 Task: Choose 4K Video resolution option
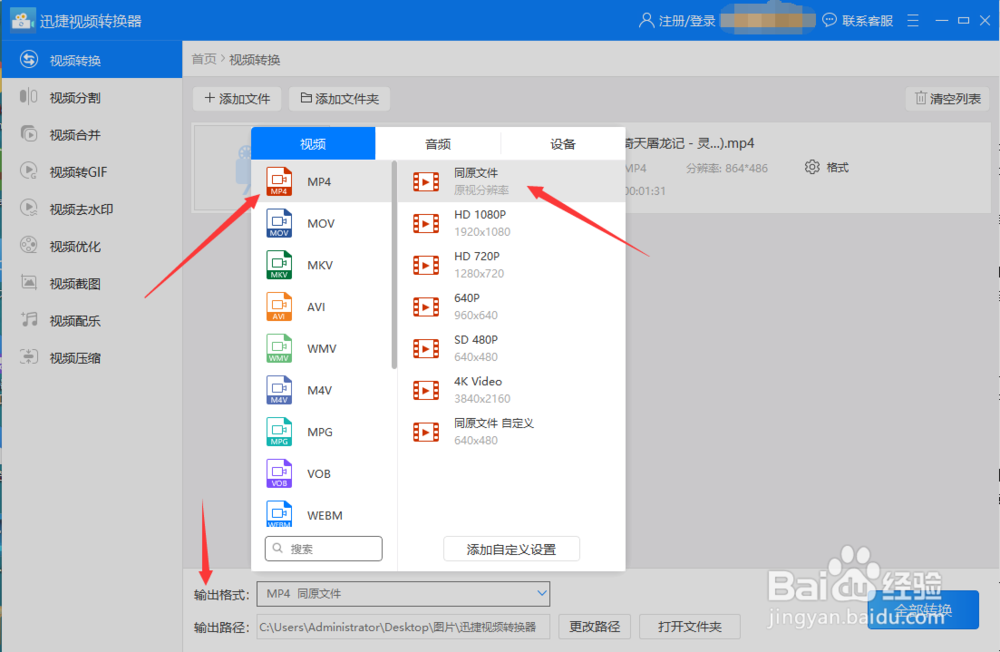click(511, 390)
